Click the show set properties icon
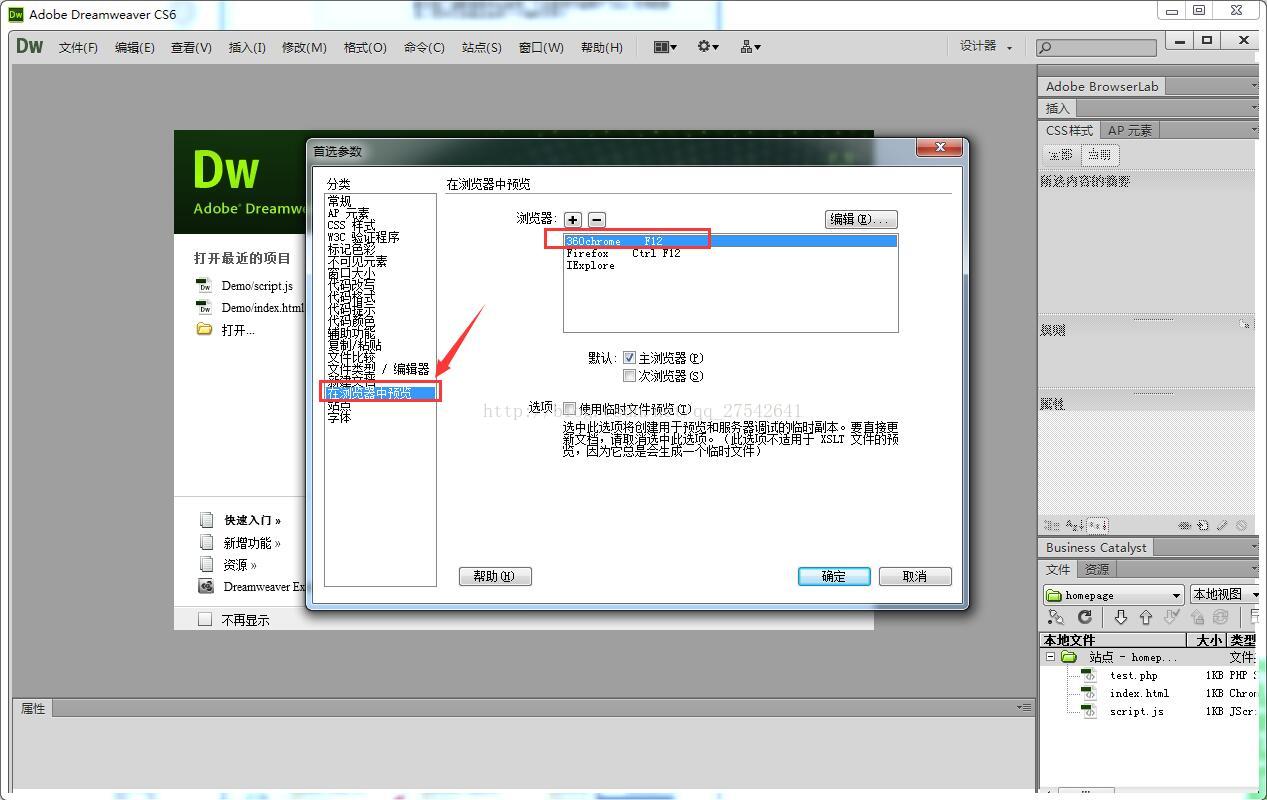 [x=1097, y=525]
